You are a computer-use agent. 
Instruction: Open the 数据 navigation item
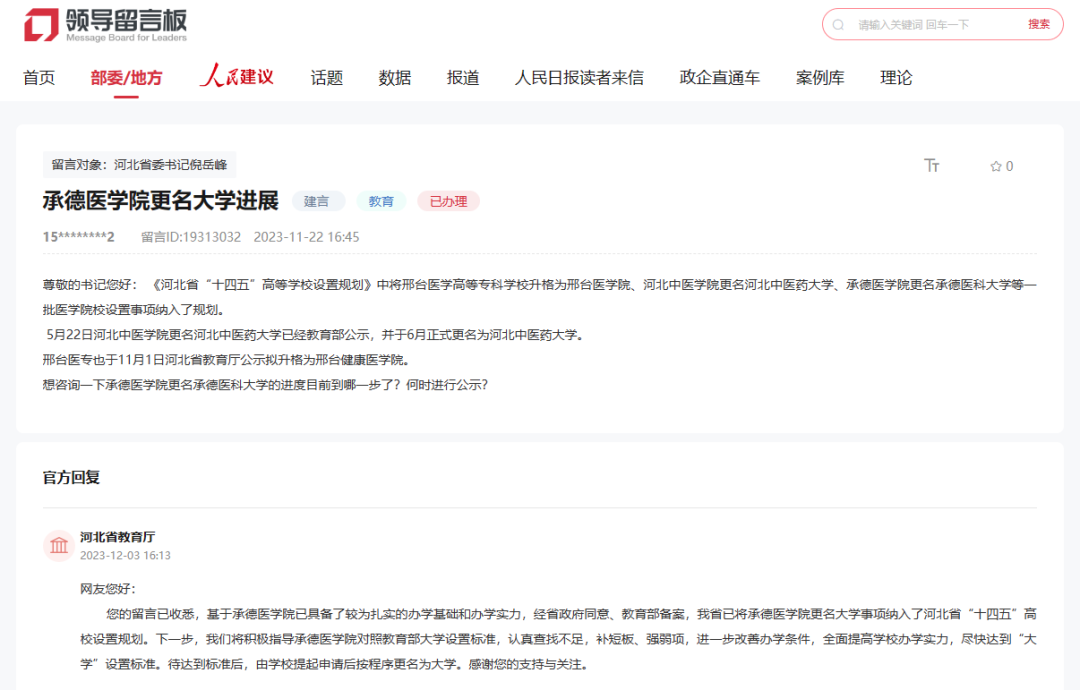394,78
